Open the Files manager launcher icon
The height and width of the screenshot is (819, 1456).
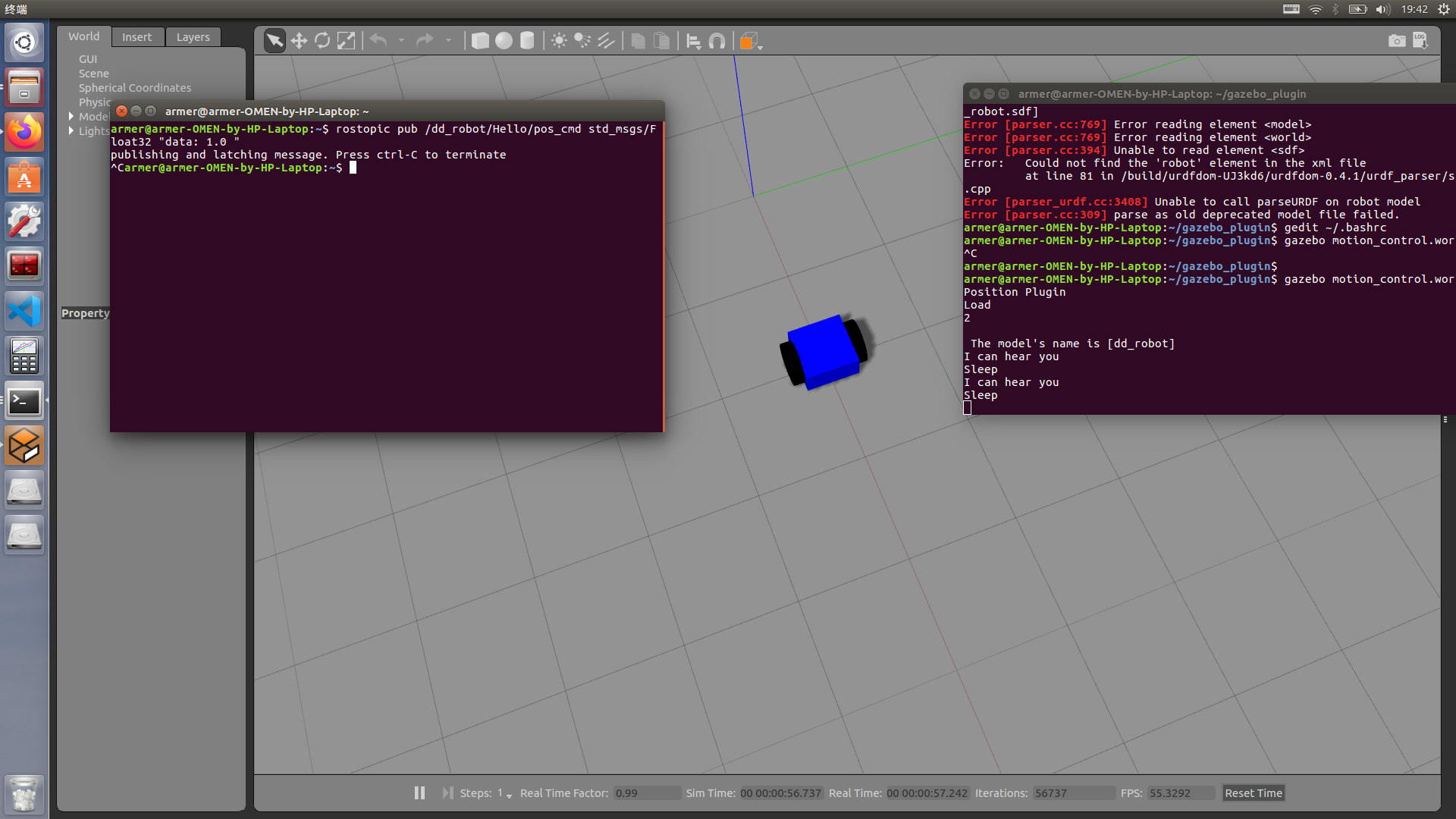coord(24,87)
